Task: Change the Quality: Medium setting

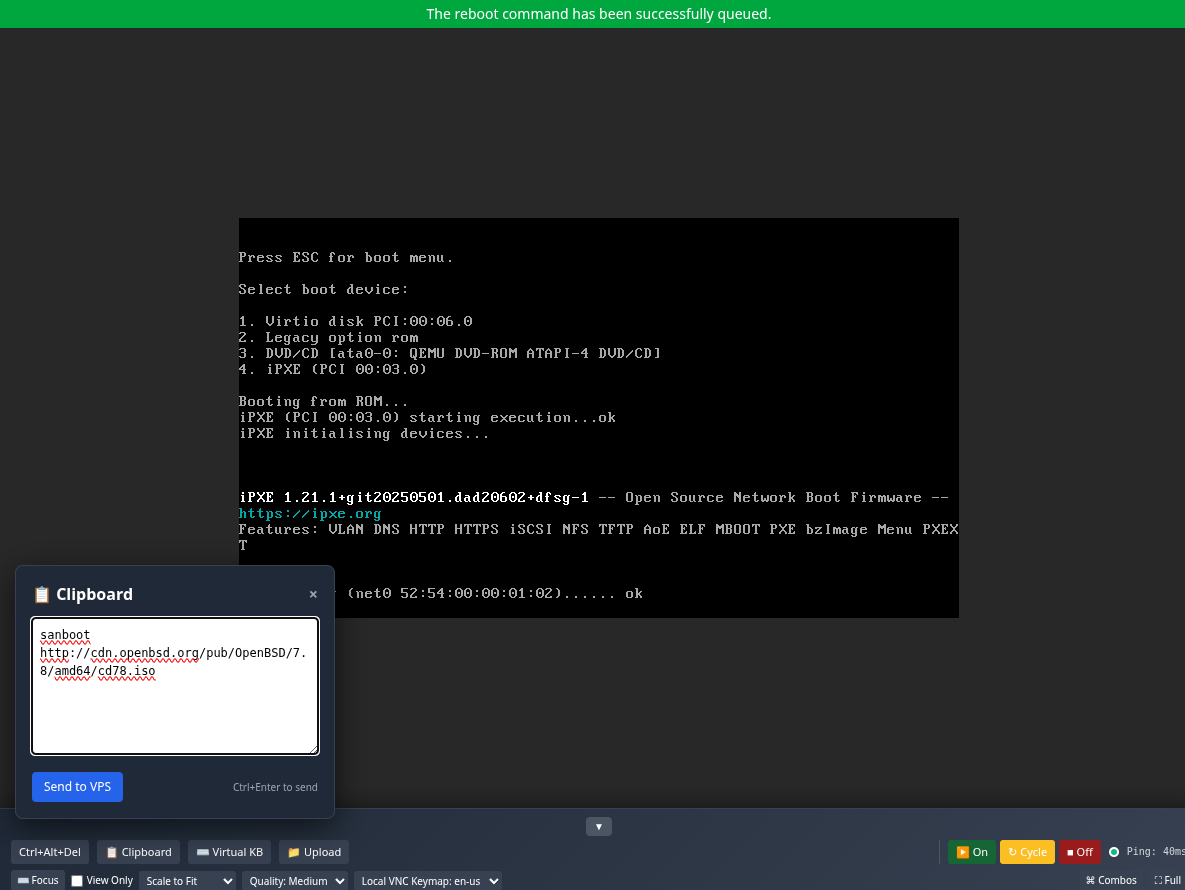Action: pos(295,881)
